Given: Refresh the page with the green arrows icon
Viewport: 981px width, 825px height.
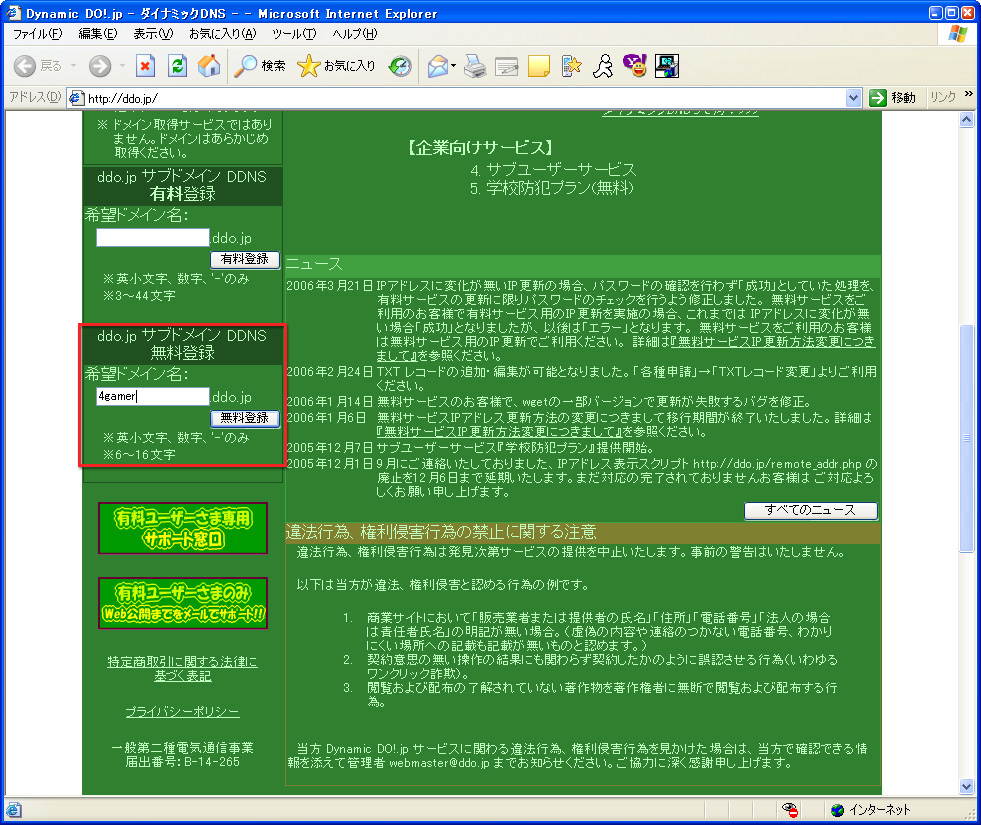Looking at the screenshot, I should 178,66.
